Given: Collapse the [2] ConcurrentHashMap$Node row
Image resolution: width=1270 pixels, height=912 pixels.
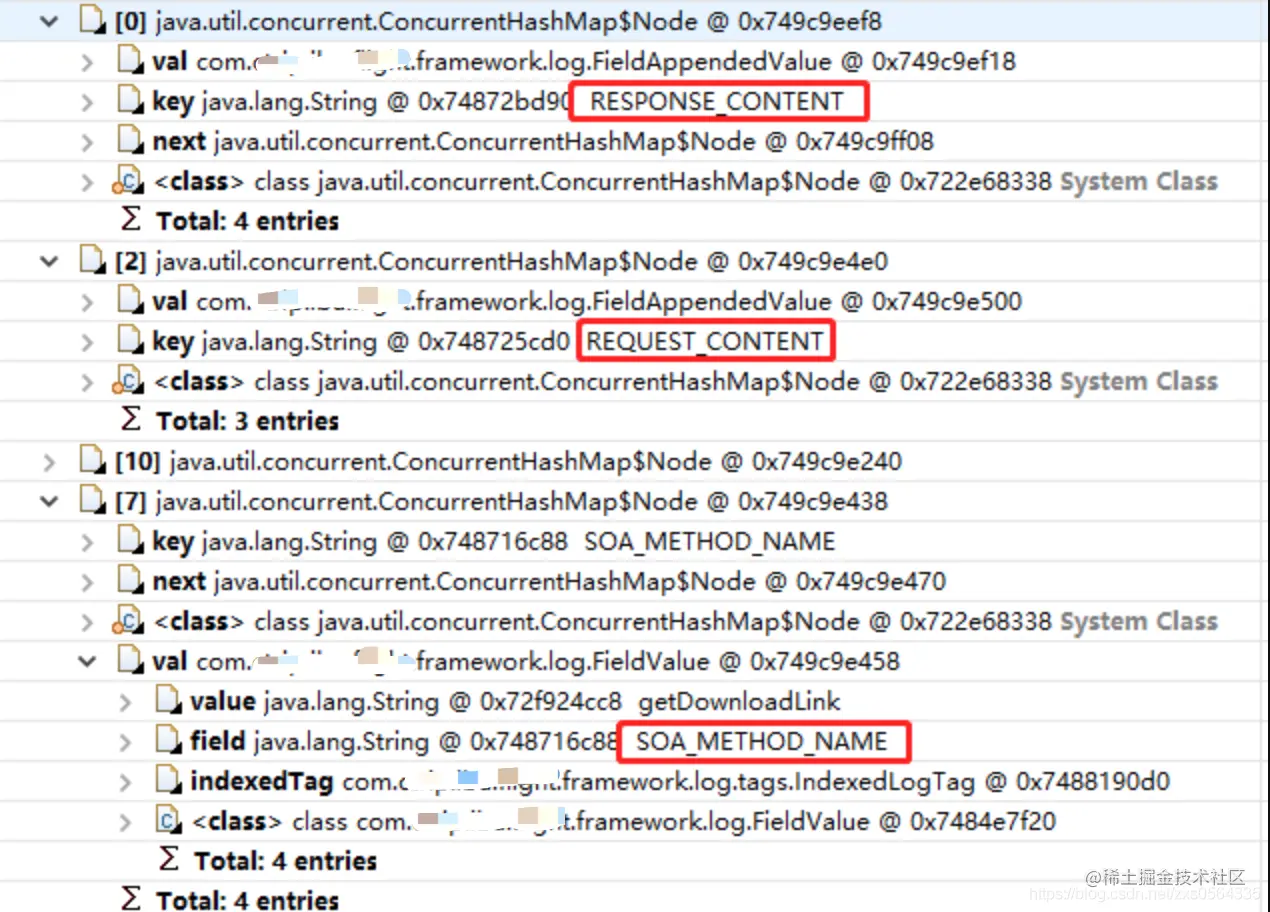Looking at the screenshot, I should [48, 262].
